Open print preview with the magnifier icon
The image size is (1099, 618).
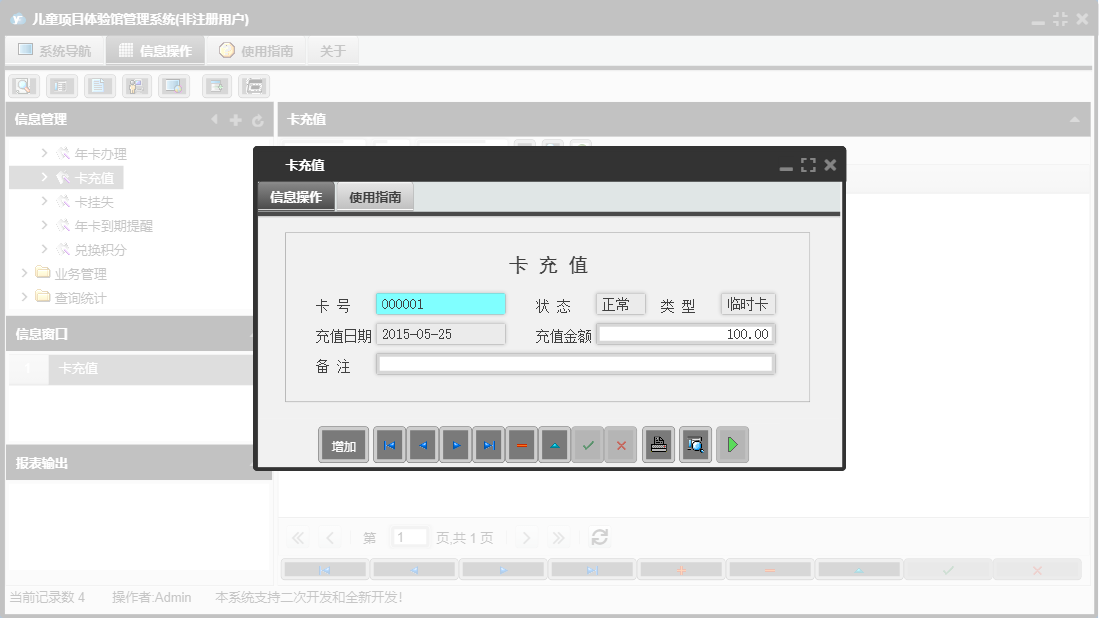point(695,444)
